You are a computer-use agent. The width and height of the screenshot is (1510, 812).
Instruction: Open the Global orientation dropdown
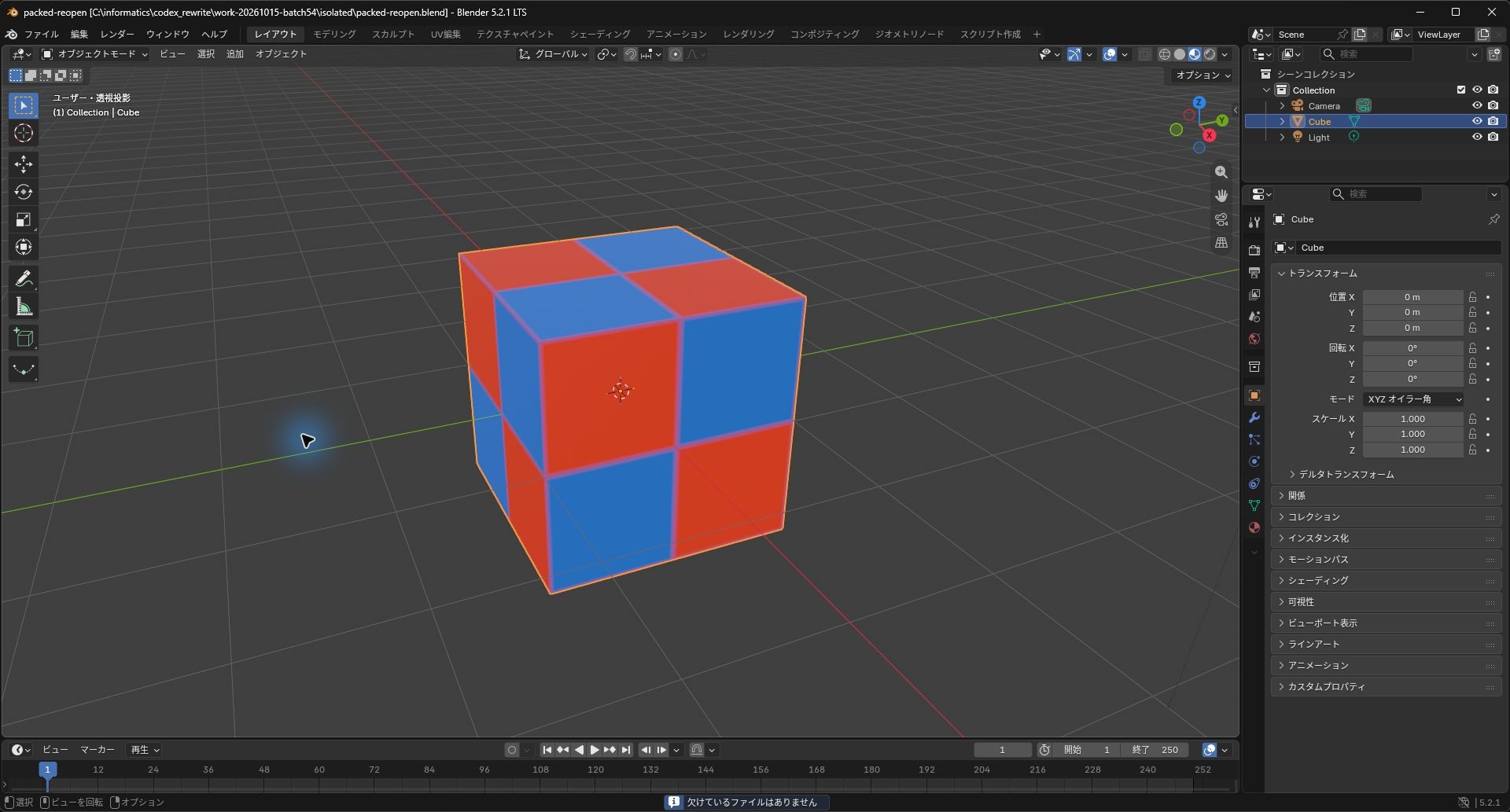point(554,54)
